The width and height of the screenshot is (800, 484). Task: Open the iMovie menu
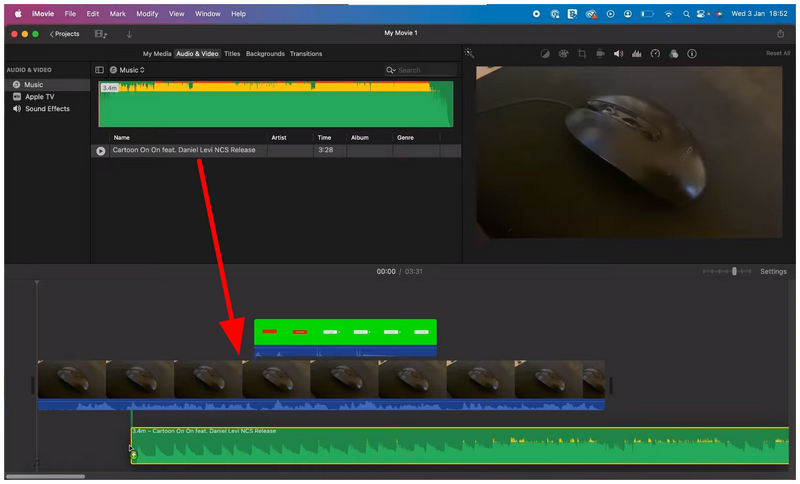click(43, 14)
